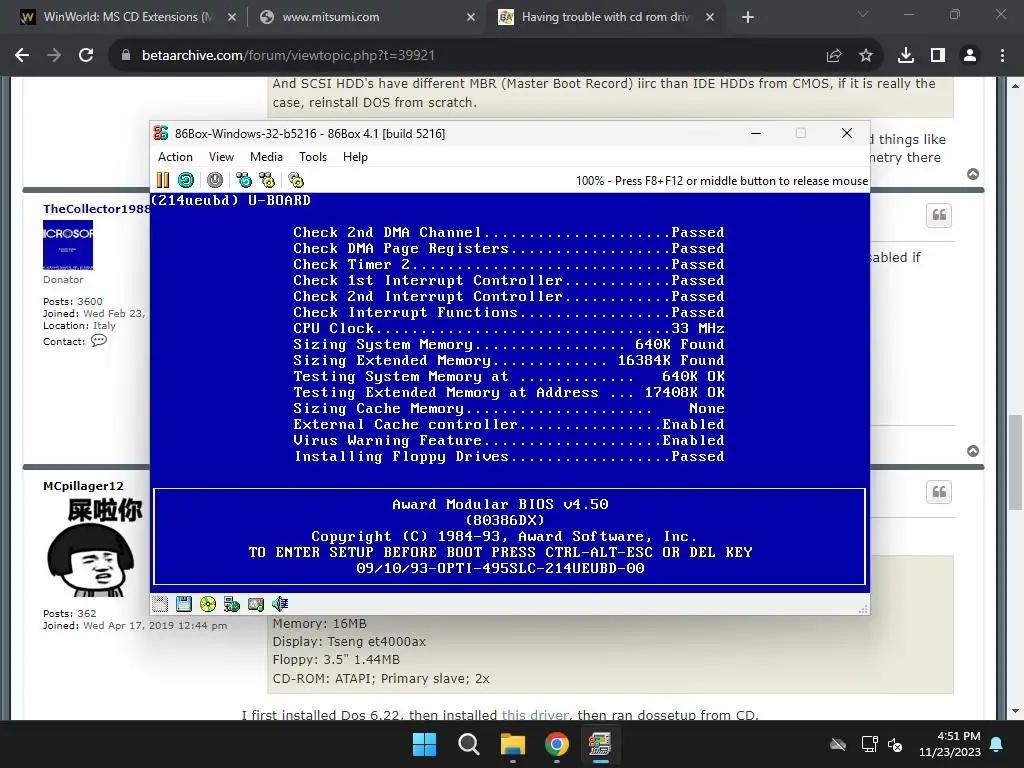Open the Tools menu in 86Box
Viewport: 1024px width, 768px height.
pos(313,157)
